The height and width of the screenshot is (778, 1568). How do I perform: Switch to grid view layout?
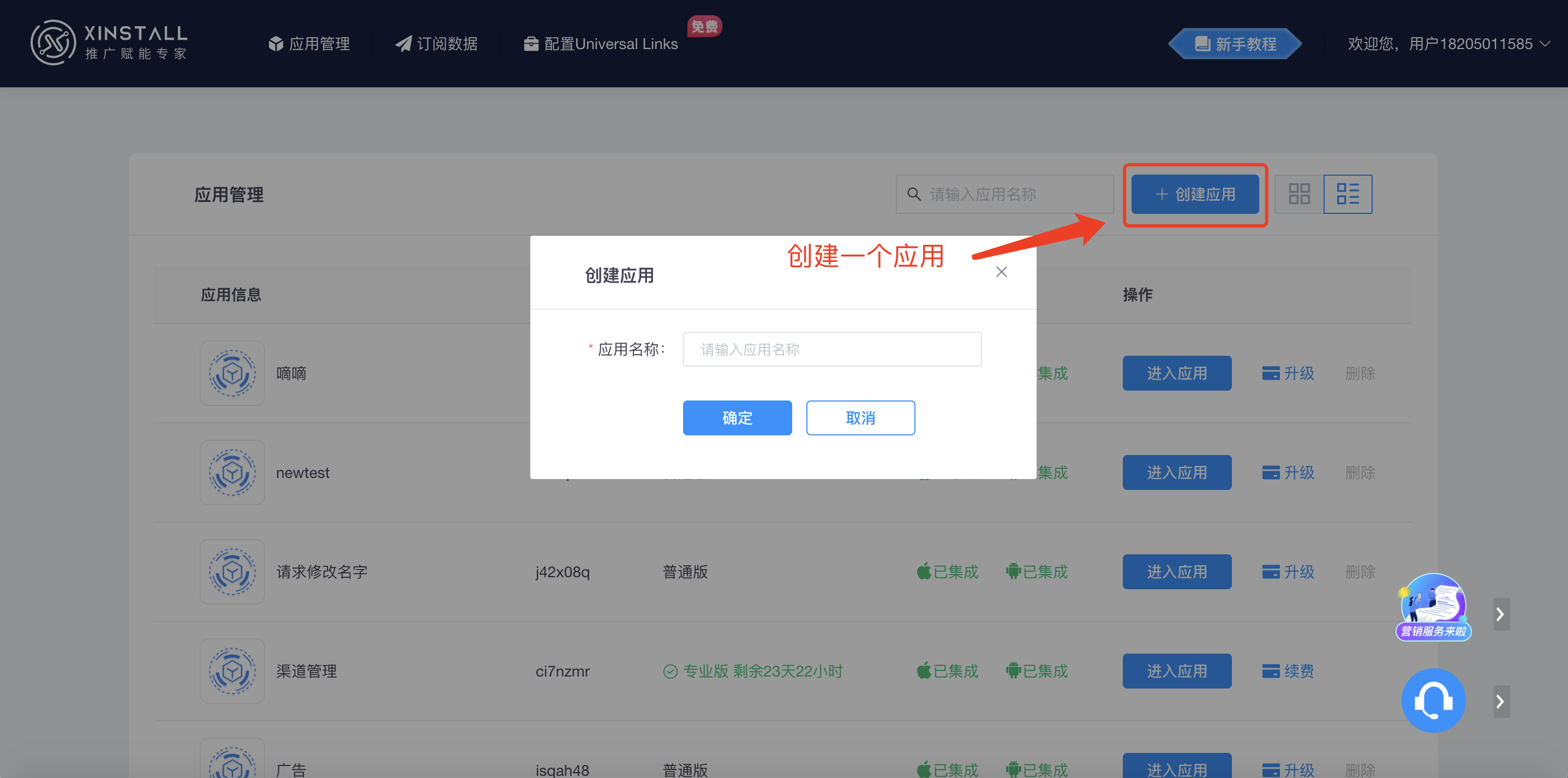point(1298,194)
